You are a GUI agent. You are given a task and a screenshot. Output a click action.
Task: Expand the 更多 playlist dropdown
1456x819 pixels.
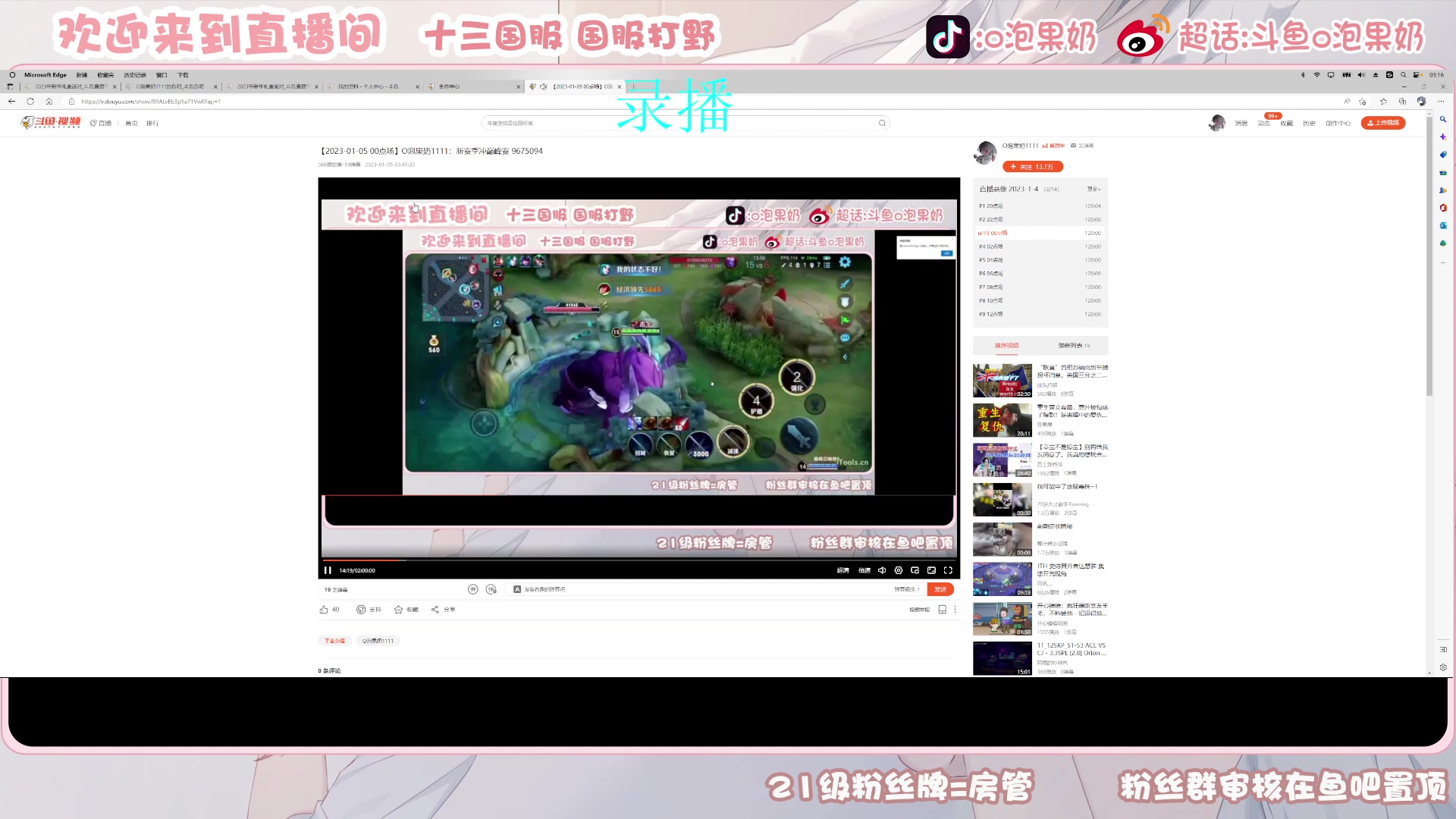pos(1094,189)
